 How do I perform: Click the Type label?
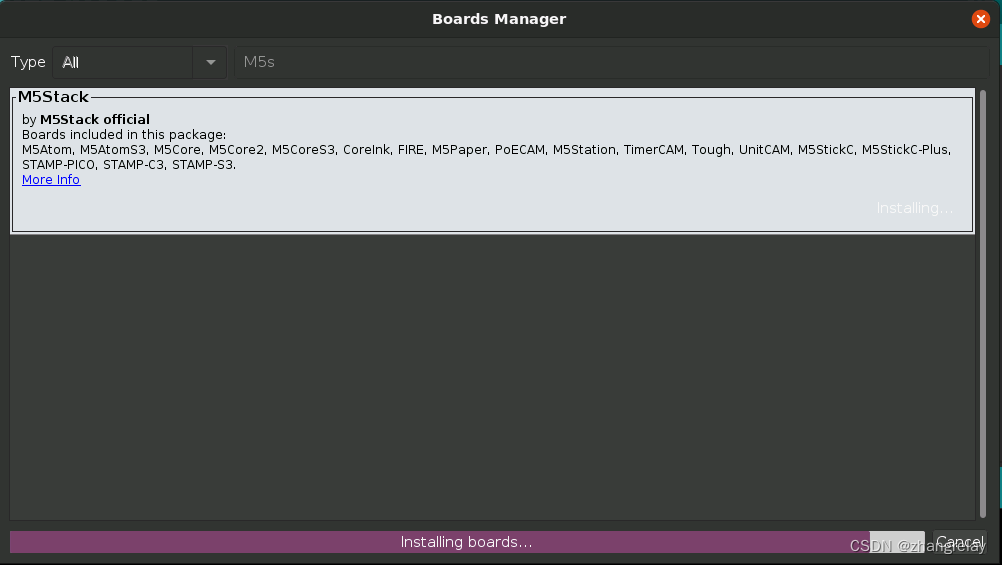click(x=28, y=62)
